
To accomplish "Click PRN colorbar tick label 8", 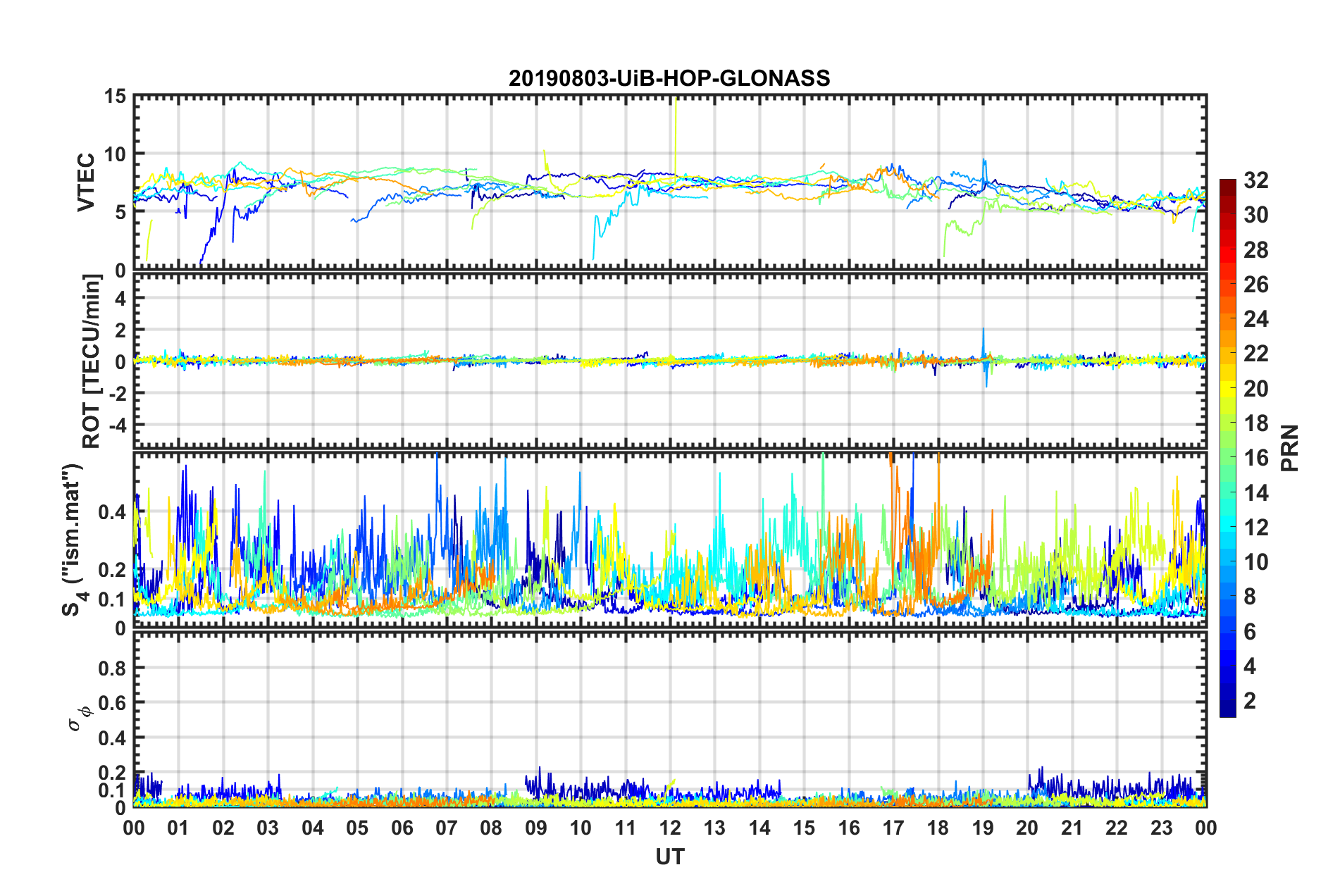I will coord(1250,597).
